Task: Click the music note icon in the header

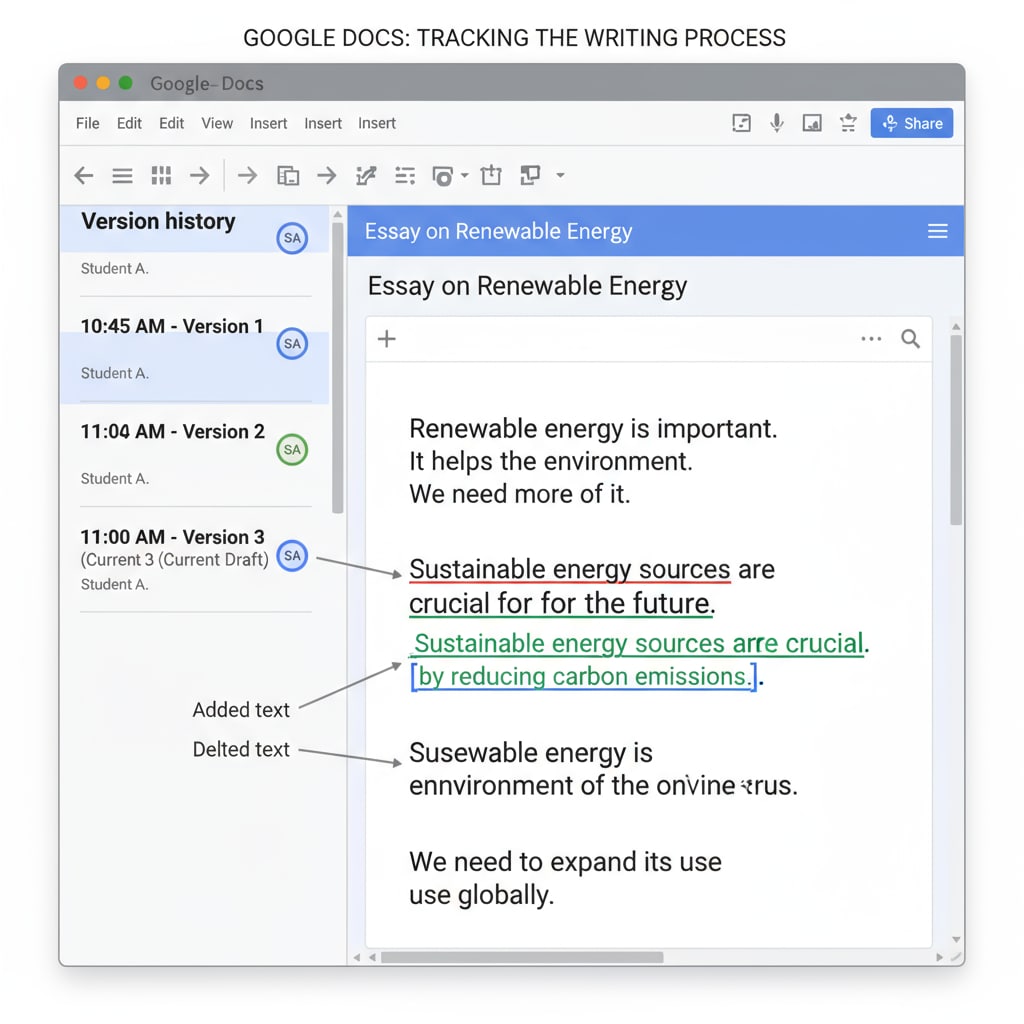Action: [x=741, y=123]
